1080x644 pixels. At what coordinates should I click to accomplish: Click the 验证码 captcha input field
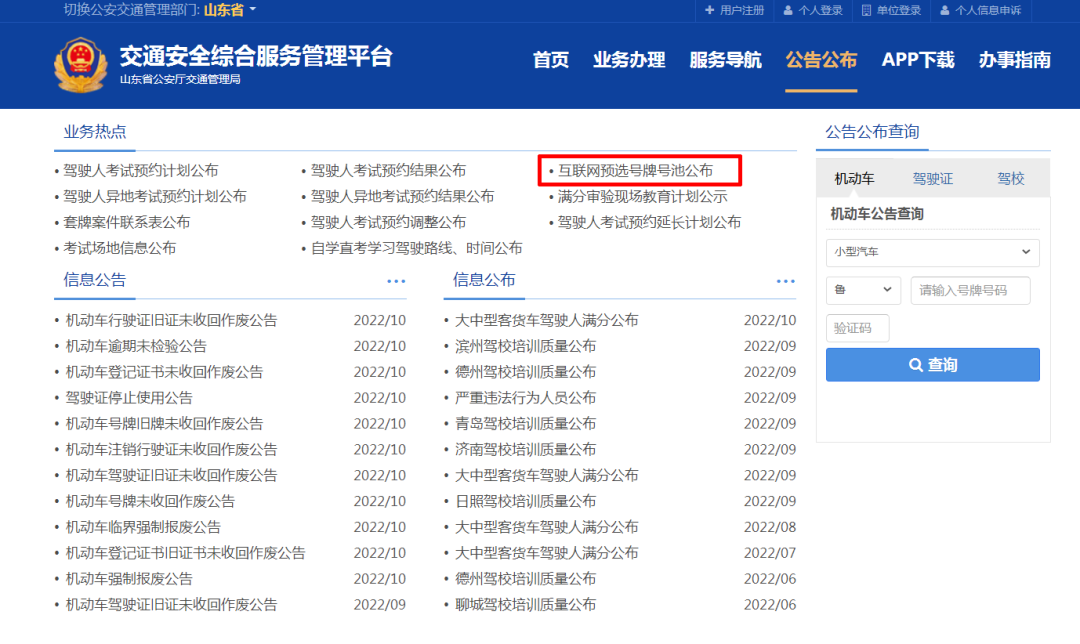click(857, 328)
